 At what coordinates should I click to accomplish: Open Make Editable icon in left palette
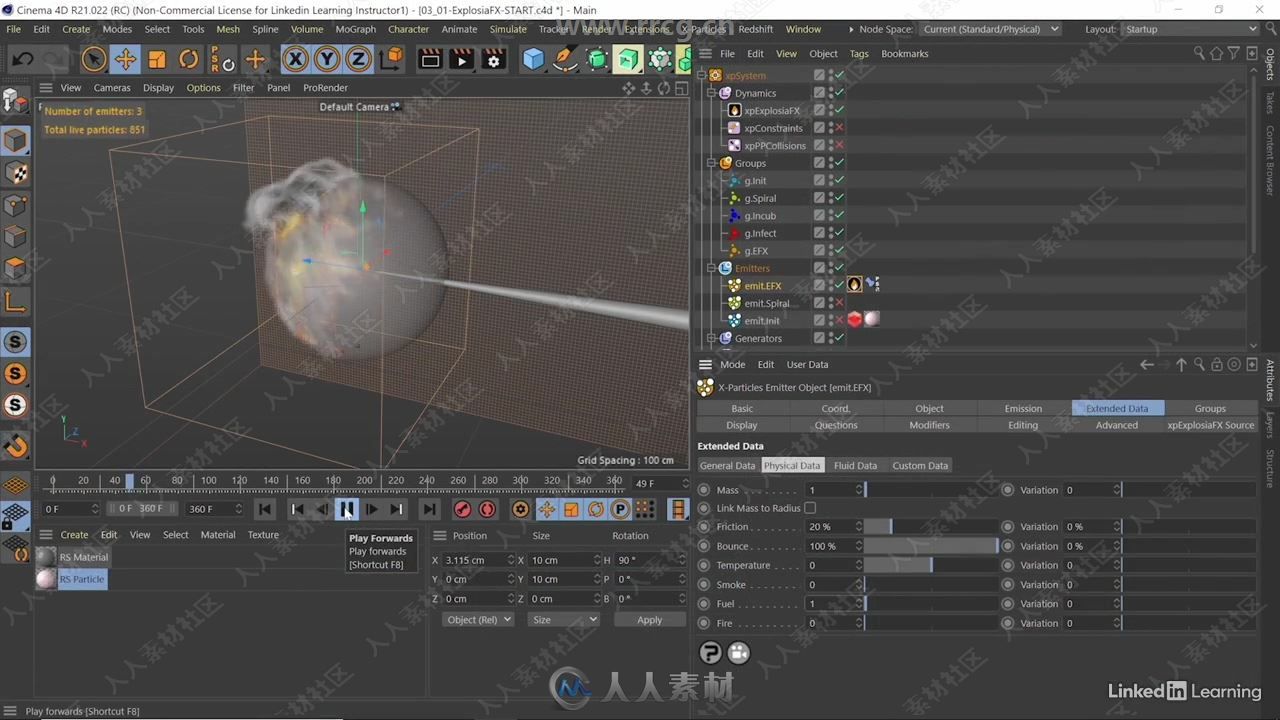(16, 100)
